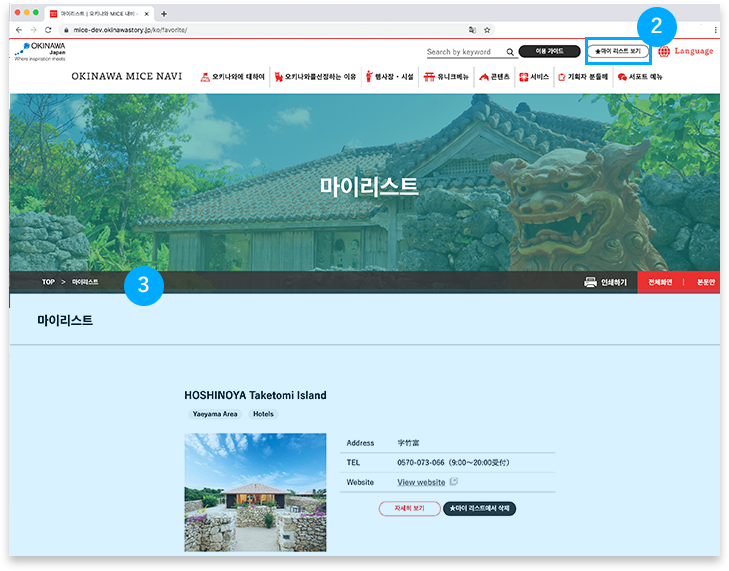Click the ★마이 리스트 보기 button
Viewport: 729px width, 571px height.
tap(618, 51)
